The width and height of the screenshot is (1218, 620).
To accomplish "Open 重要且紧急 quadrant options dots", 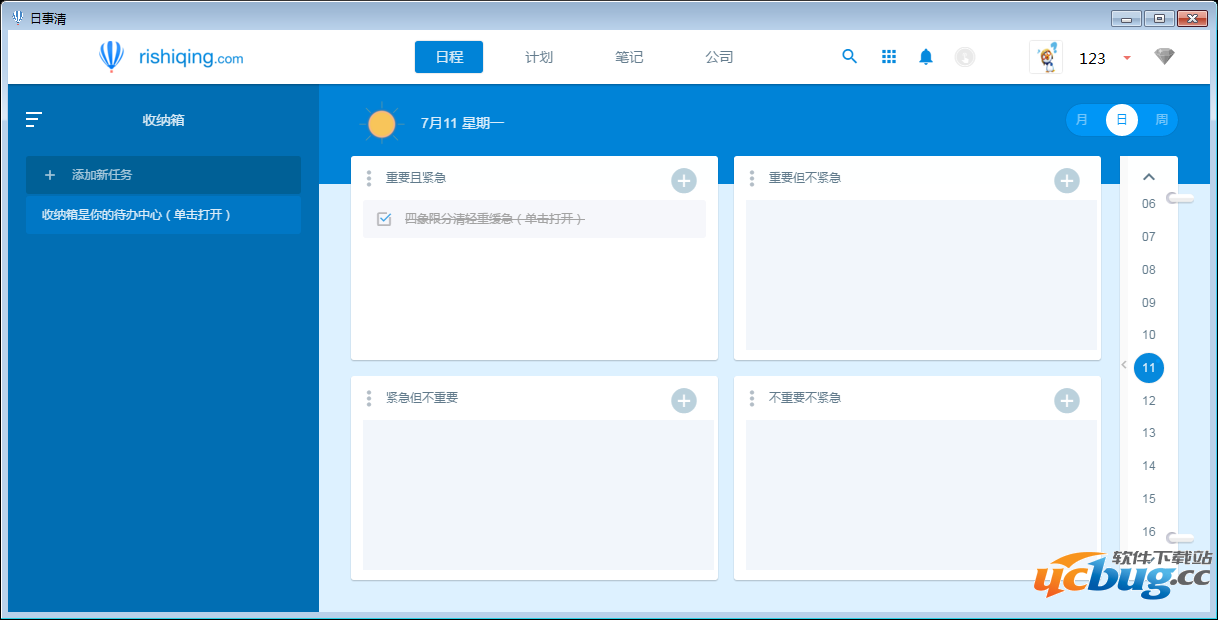I will point(369,178).
